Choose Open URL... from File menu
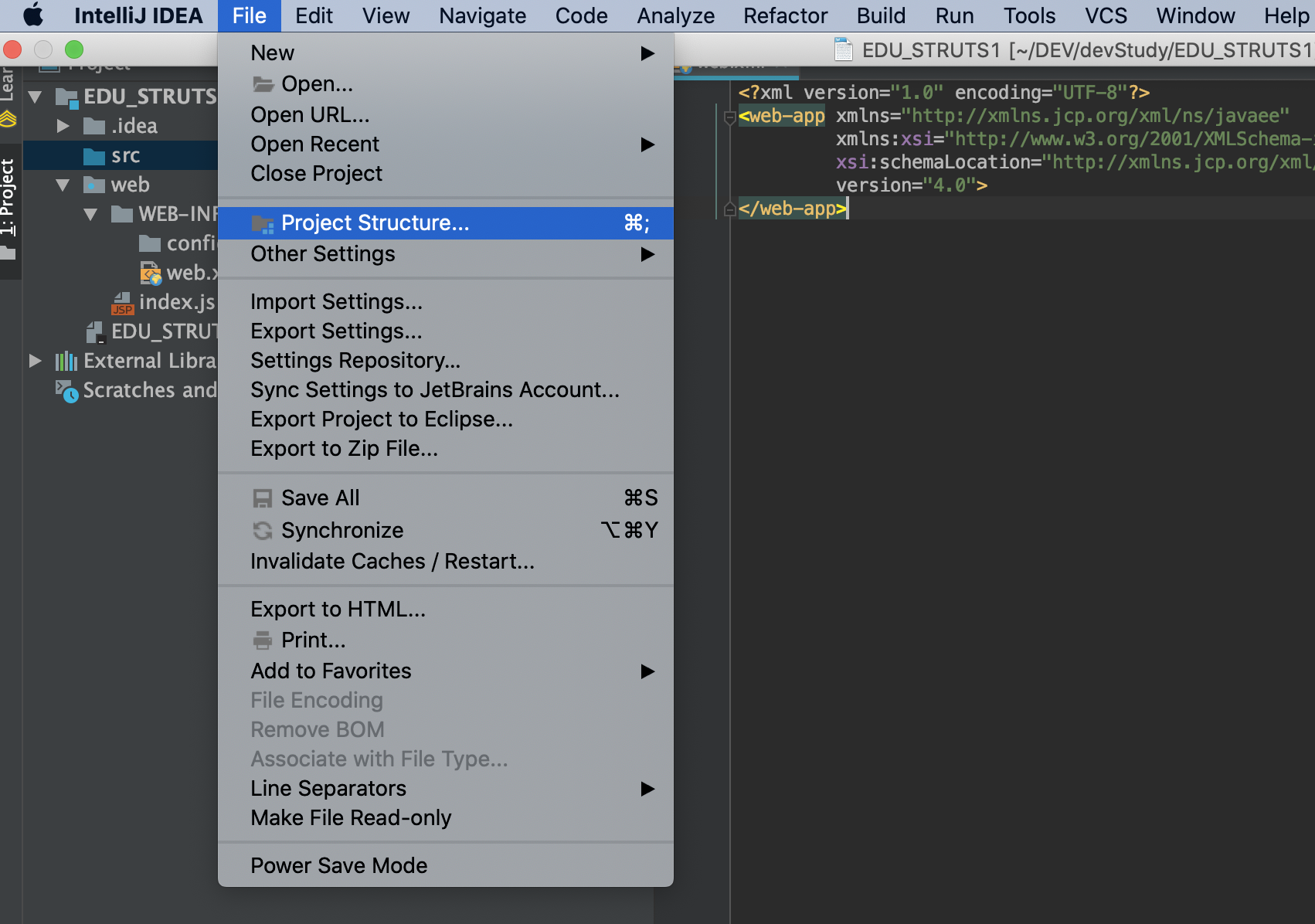 tap(446, 115)
